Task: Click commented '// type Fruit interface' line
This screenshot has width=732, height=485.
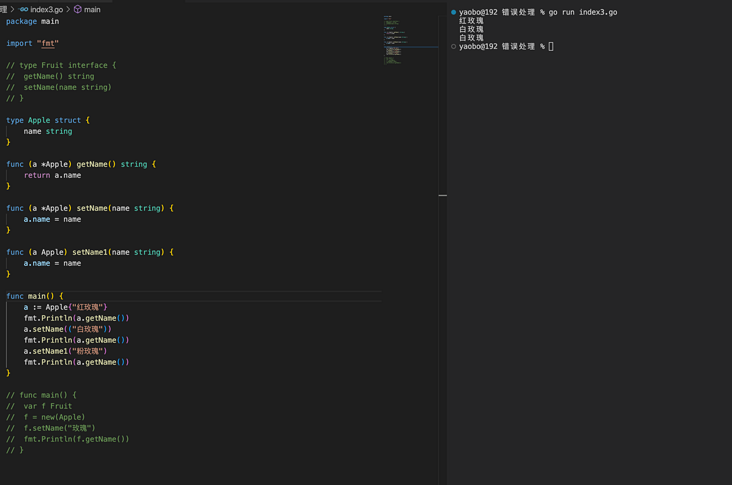Action: pyautogui.click(x=60, y=65)
